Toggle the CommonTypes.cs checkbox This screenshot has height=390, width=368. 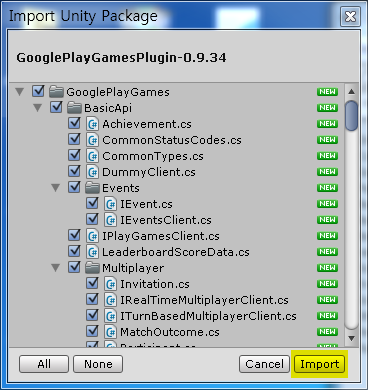click(74, 155)
